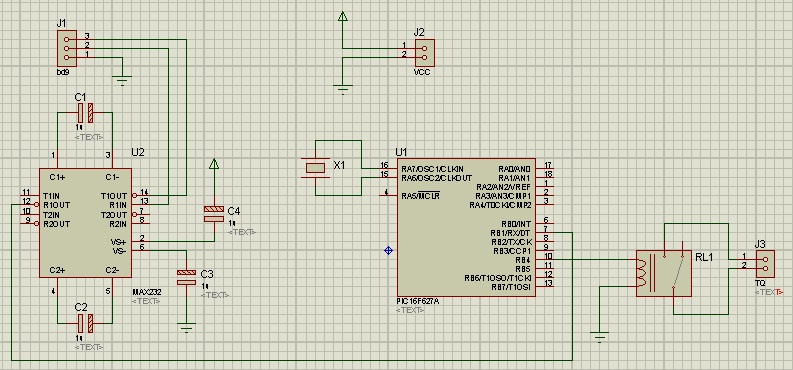Select the MAX232 U2 chip body
Viewport: 793px width, 370px height.
click(85, 223)
